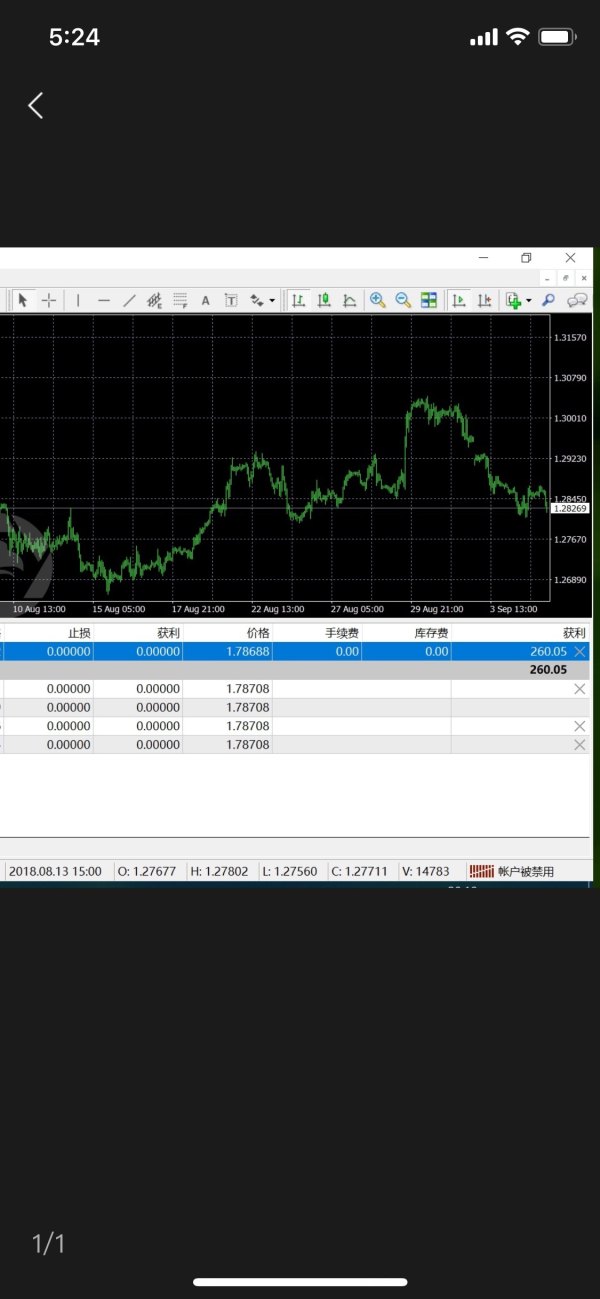
Task: Pick the trendline drawing tool
Action: coord(129,300)
